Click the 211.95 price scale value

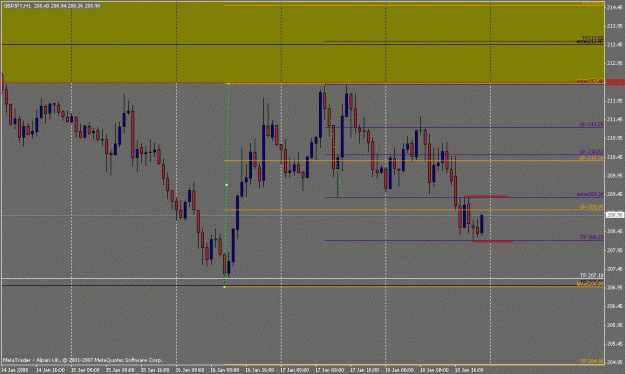point(614,101)
